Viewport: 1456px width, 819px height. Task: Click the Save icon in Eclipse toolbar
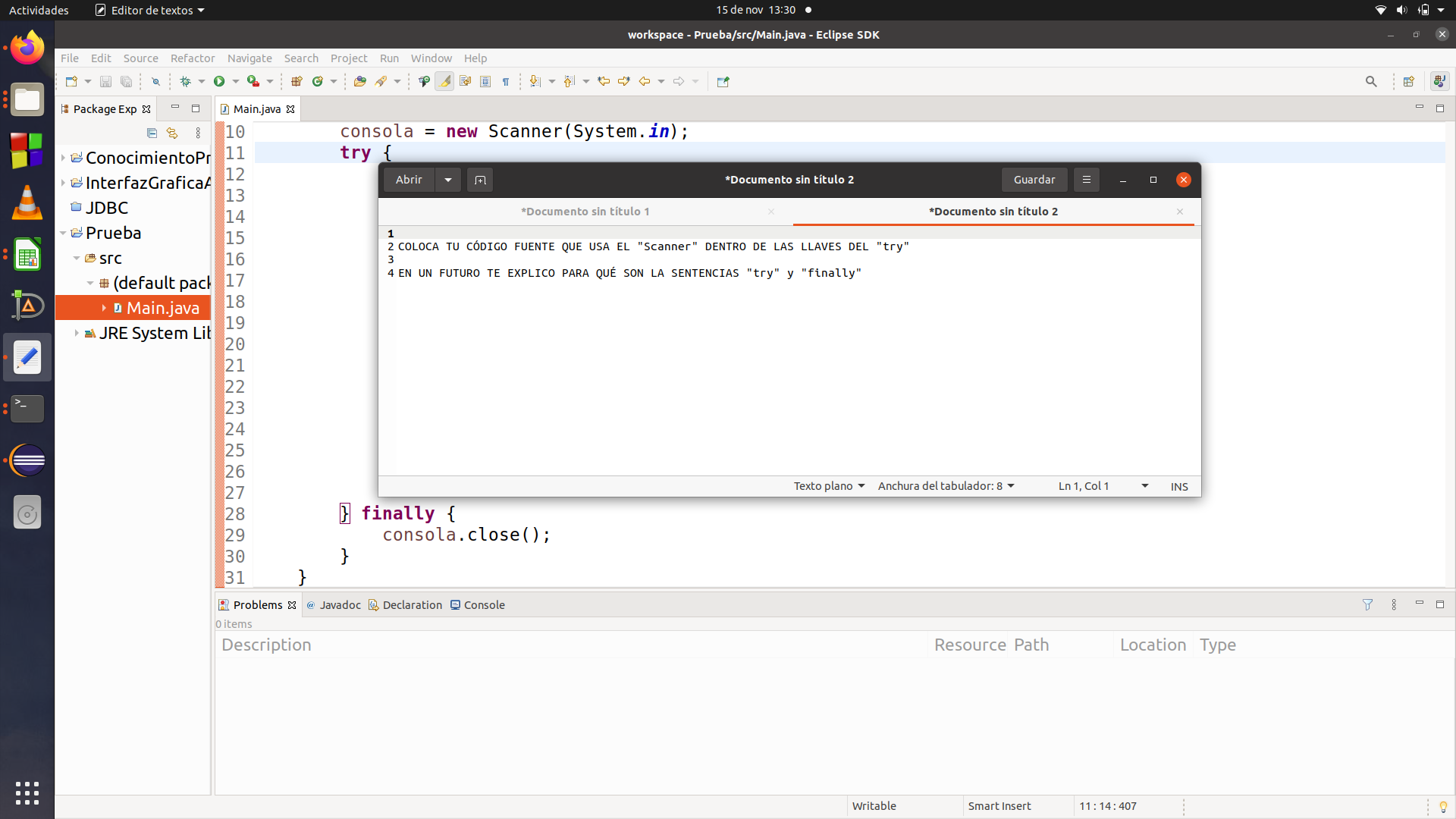pos(105,82)
